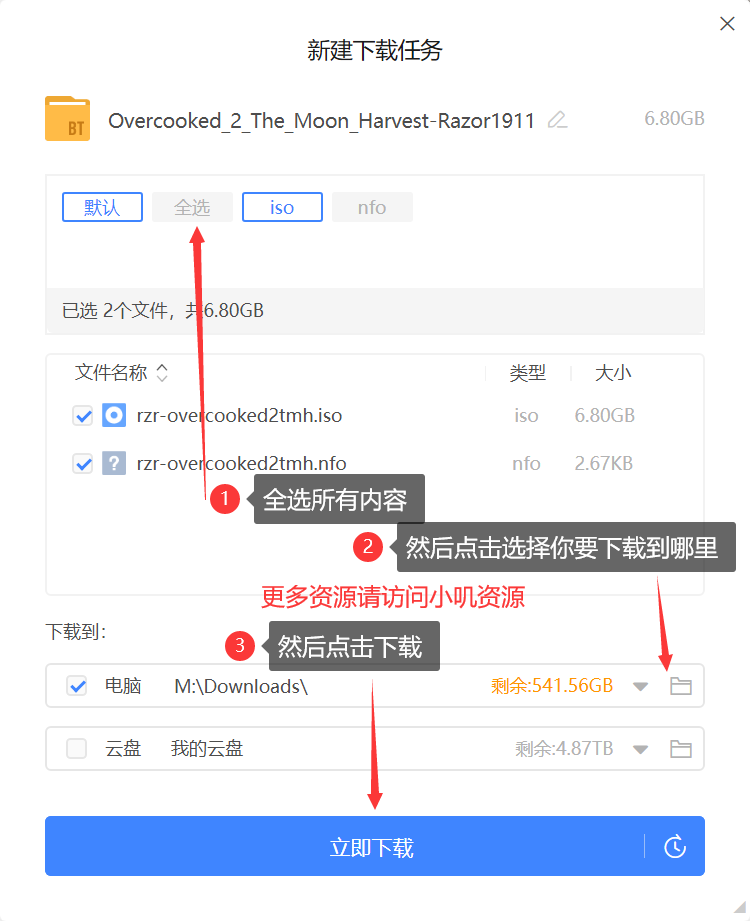Click the 电脑 destination label
Screen dimensions: 750x921
click(x=123, y=685)
